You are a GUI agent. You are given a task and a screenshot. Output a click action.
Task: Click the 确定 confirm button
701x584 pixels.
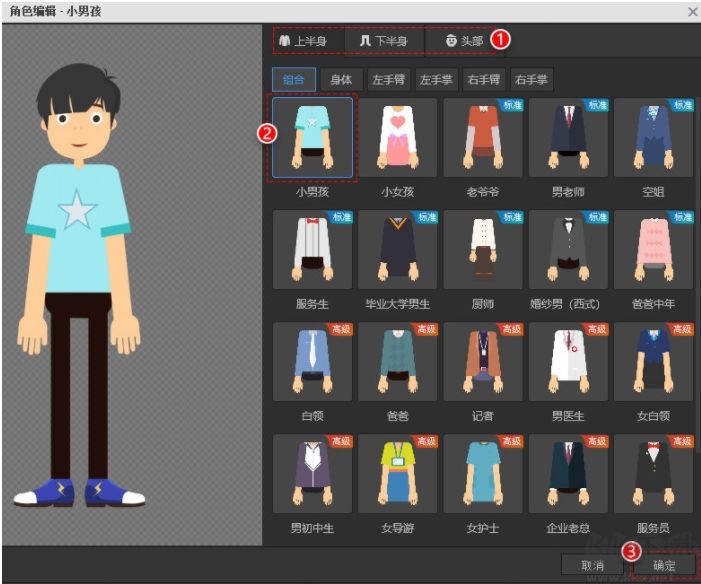click(x=664, y=565)
